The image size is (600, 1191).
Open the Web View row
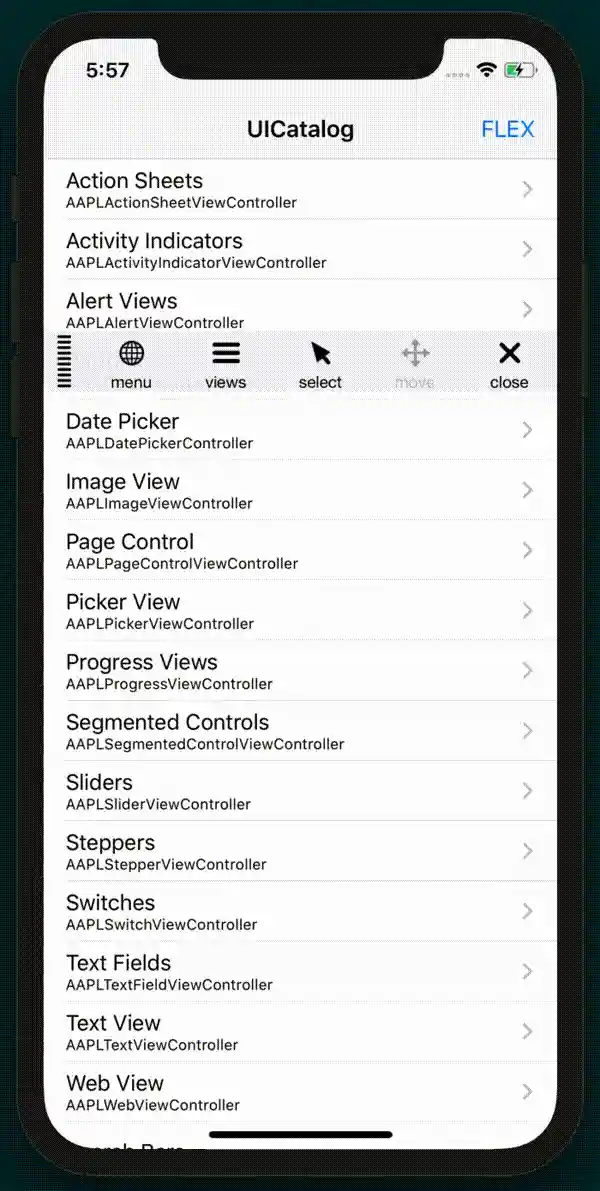[302, 1092]
